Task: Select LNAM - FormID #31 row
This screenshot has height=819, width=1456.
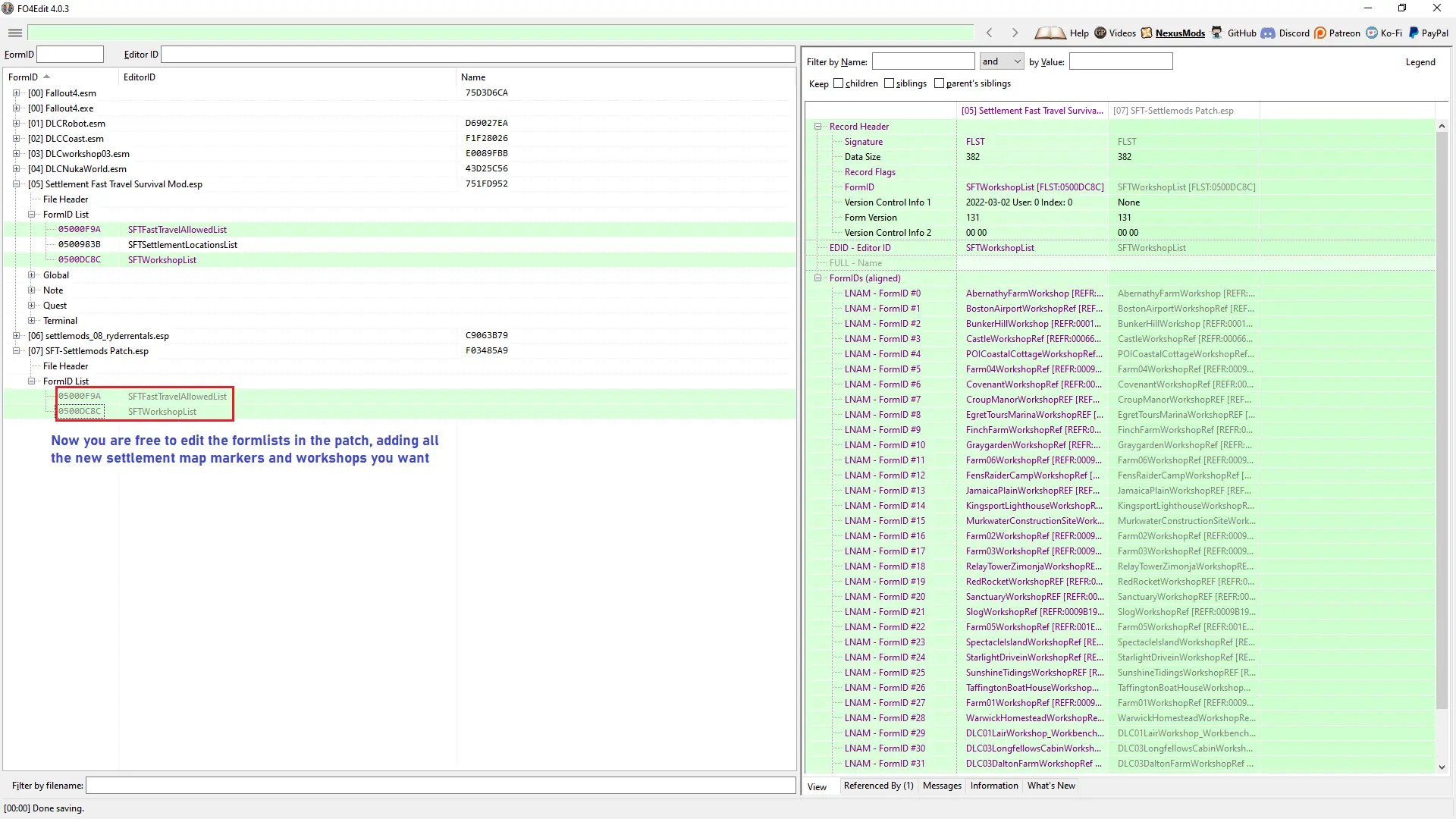Action: 1119,764
